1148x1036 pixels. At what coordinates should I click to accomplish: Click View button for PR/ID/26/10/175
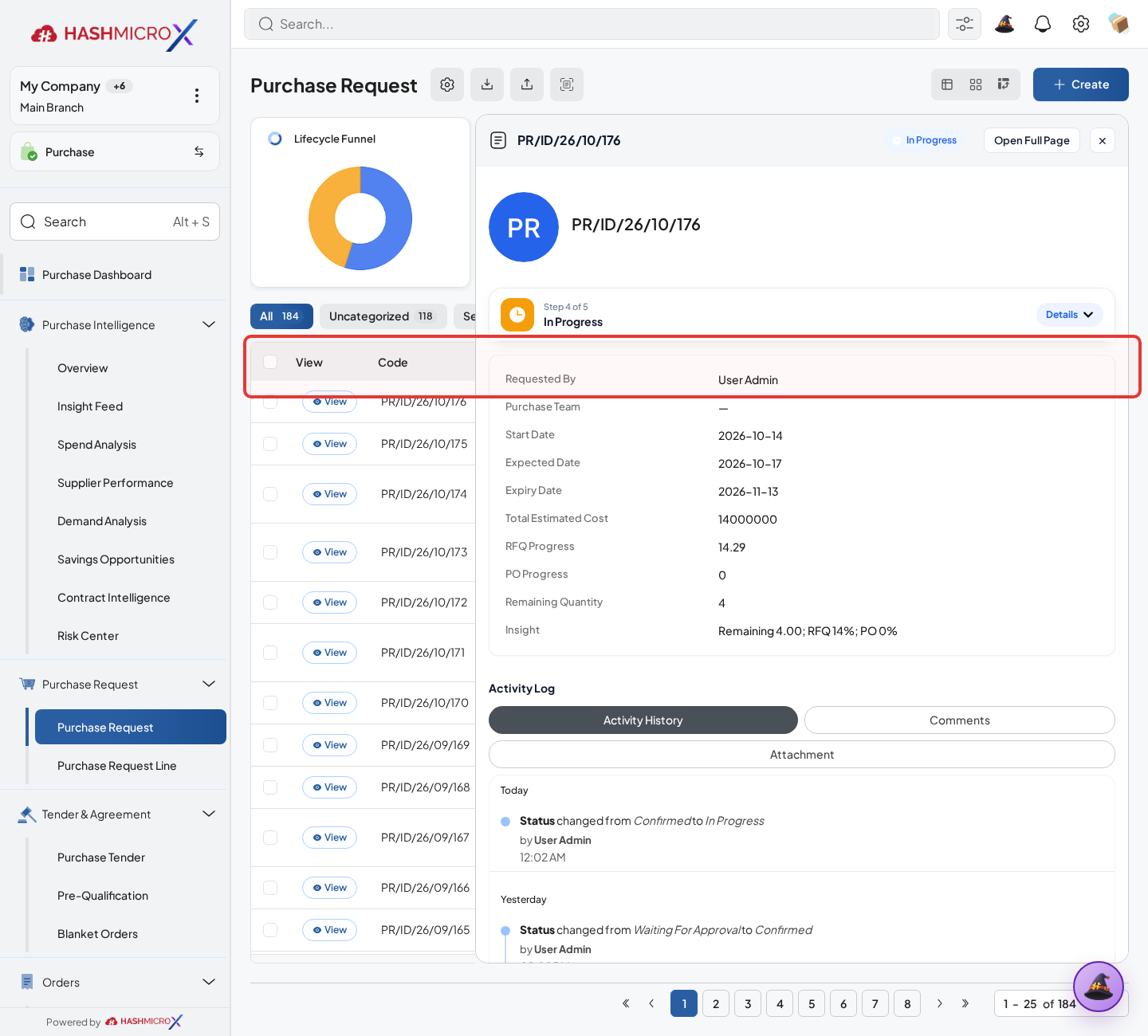click(x=329, y=444)
